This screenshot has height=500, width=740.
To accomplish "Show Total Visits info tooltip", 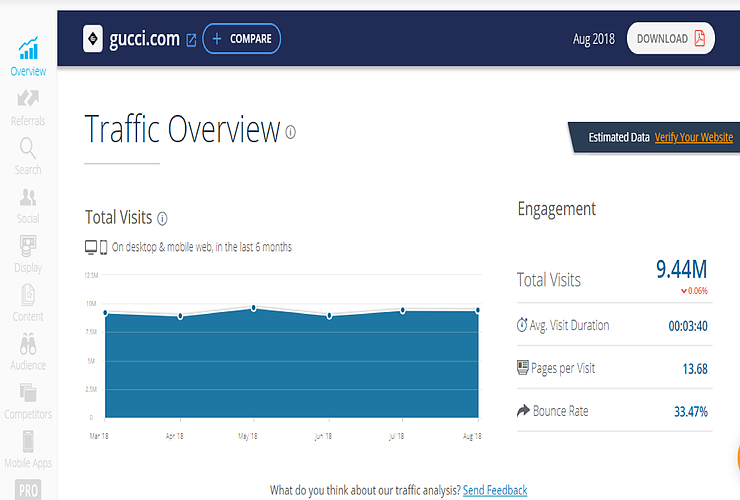I will 162,218.
